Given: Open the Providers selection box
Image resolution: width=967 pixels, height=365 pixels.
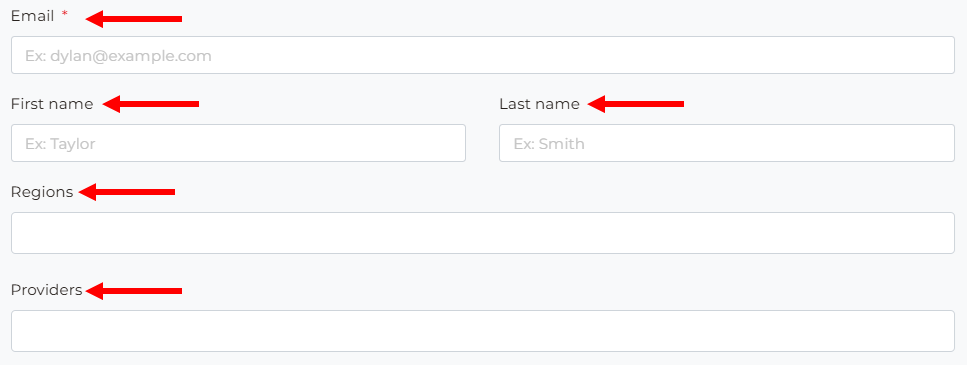Looking at the screenshot, I should click(x=483, y=331).
